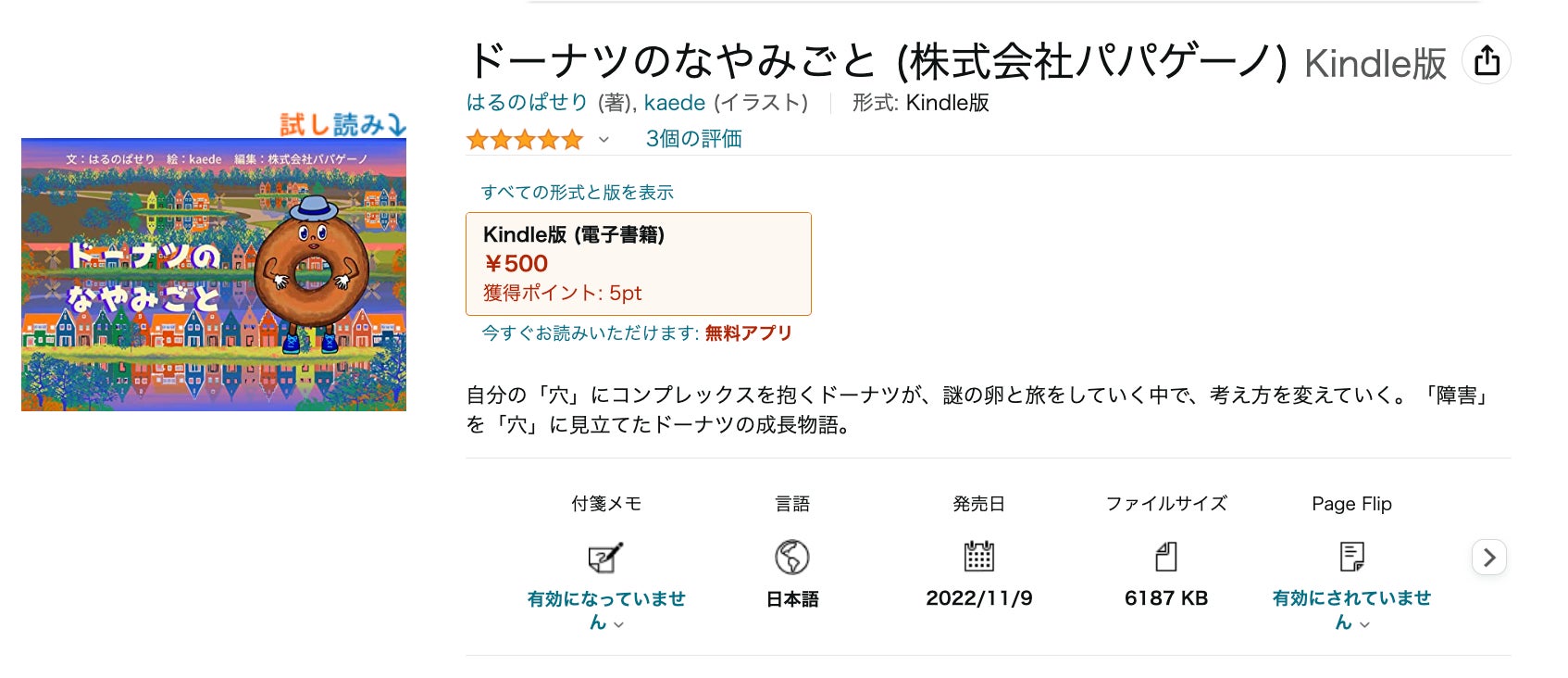Click the Page Flip page icon
Image resolution: width=1568 pixels, height=678 pixels.
point(1352,556)
